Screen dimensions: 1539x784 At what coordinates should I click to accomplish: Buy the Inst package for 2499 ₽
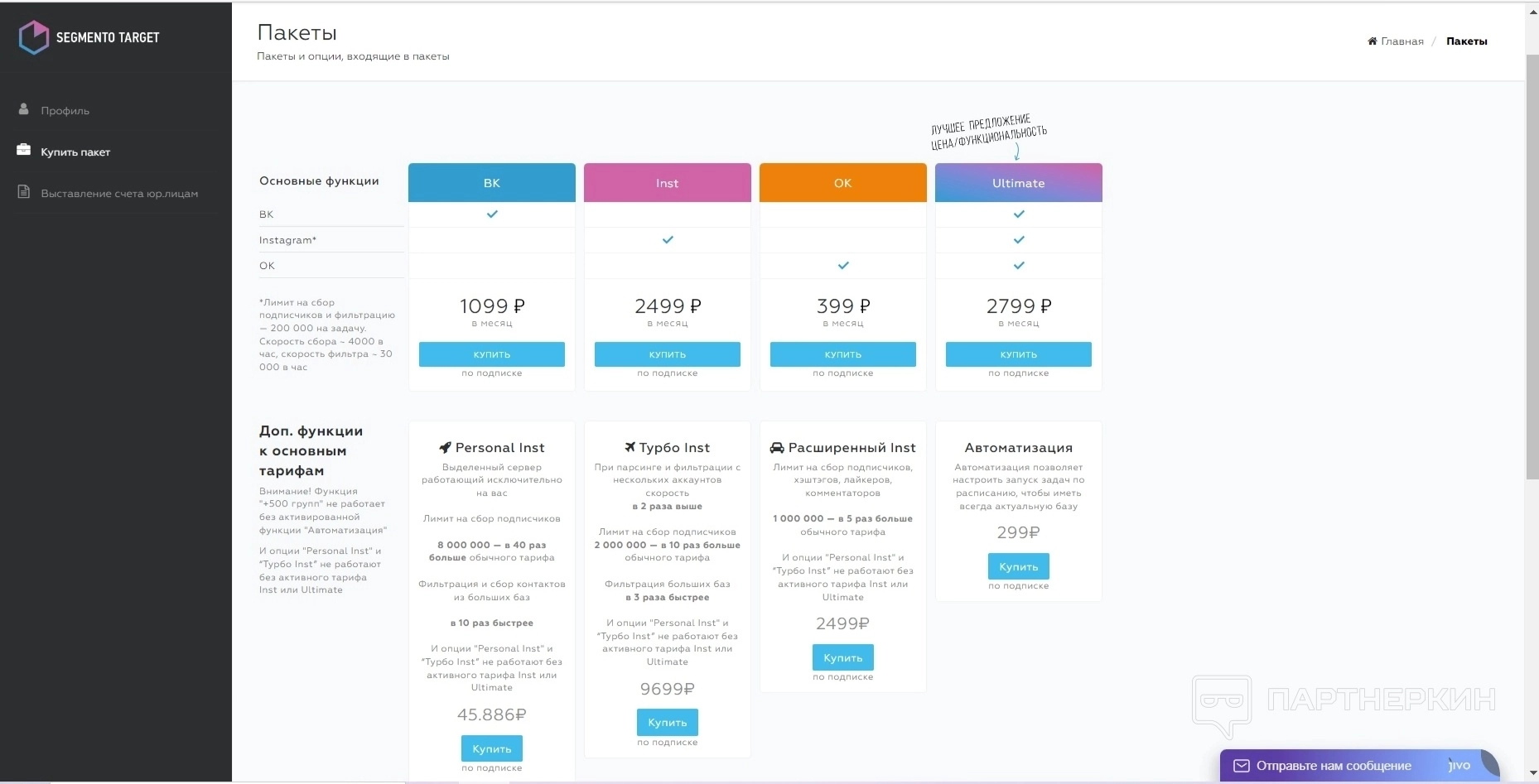click(667, 354)
